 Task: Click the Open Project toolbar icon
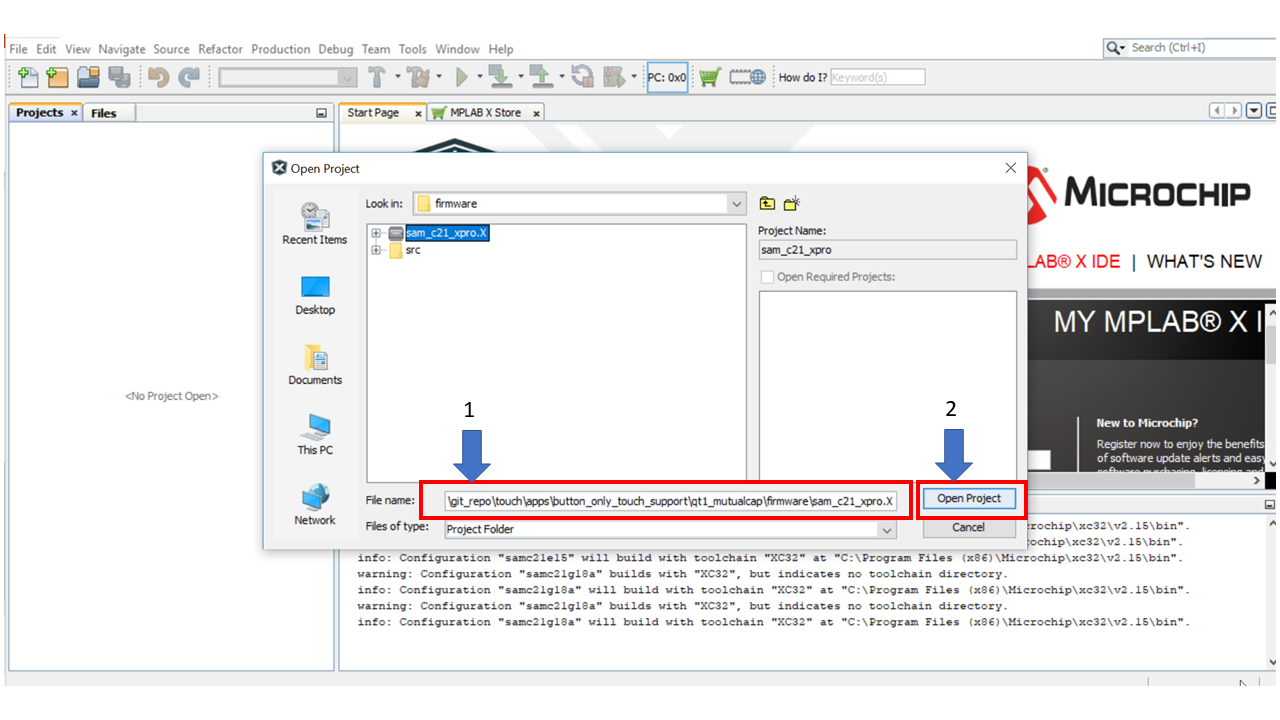(88, 77)
